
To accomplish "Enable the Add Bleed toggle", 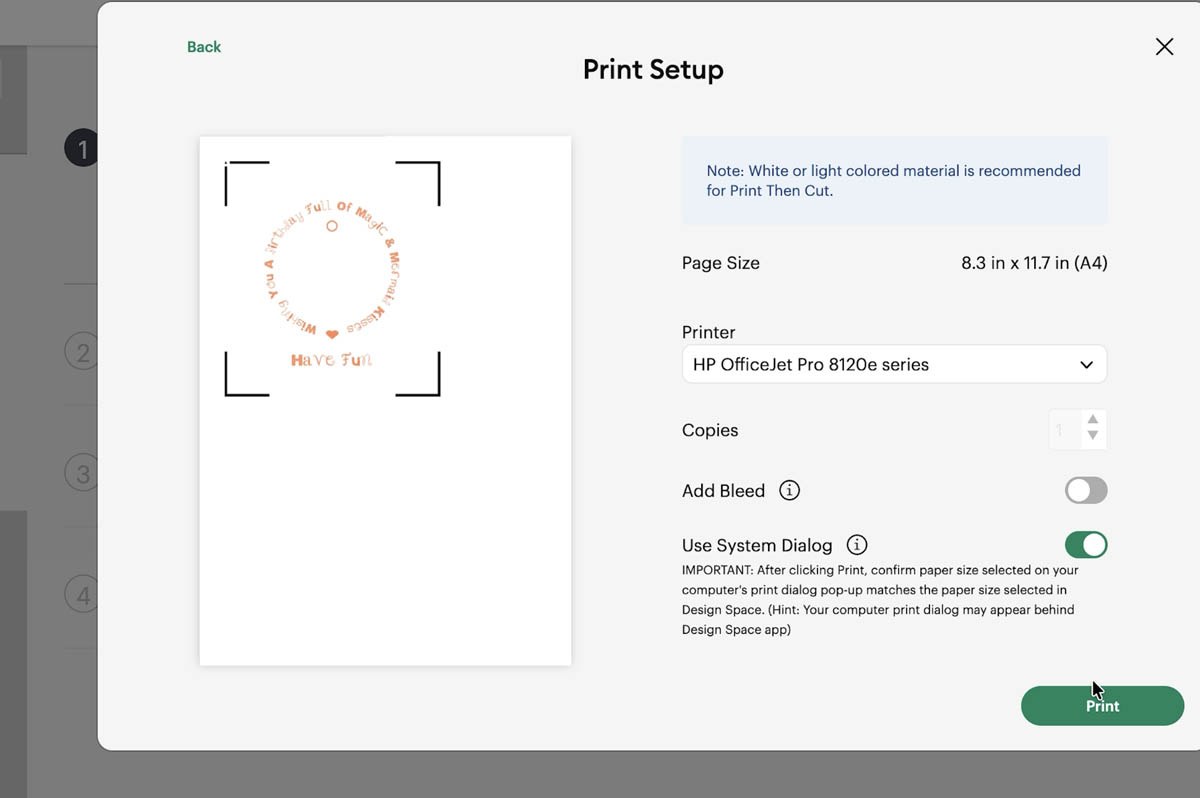I will 1086,490.
